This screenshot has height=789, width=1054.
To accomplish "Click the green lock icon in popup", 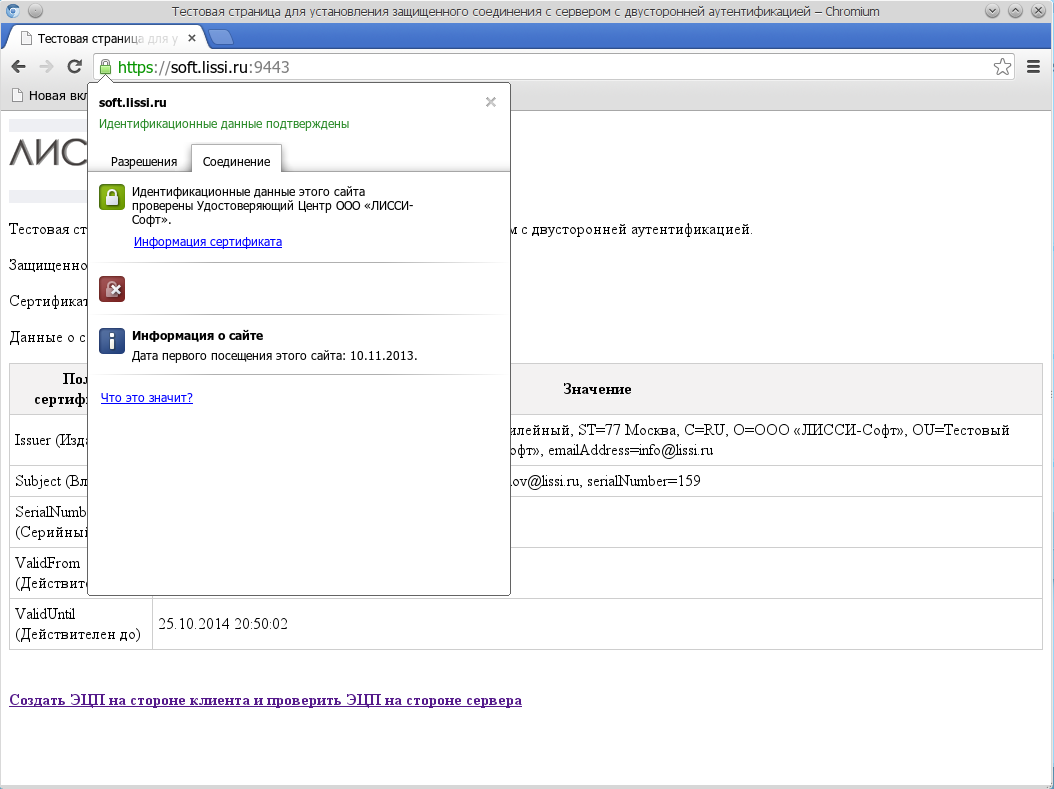I will point(112,197).
